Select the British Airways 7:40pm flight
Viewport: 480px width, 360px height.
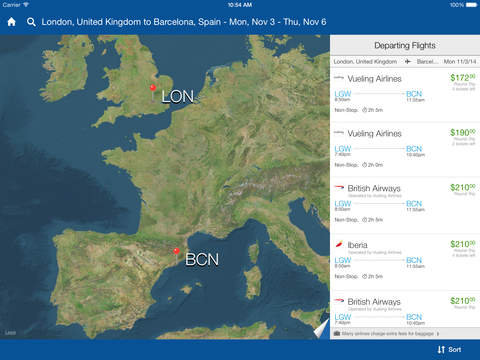click(405, 309)
